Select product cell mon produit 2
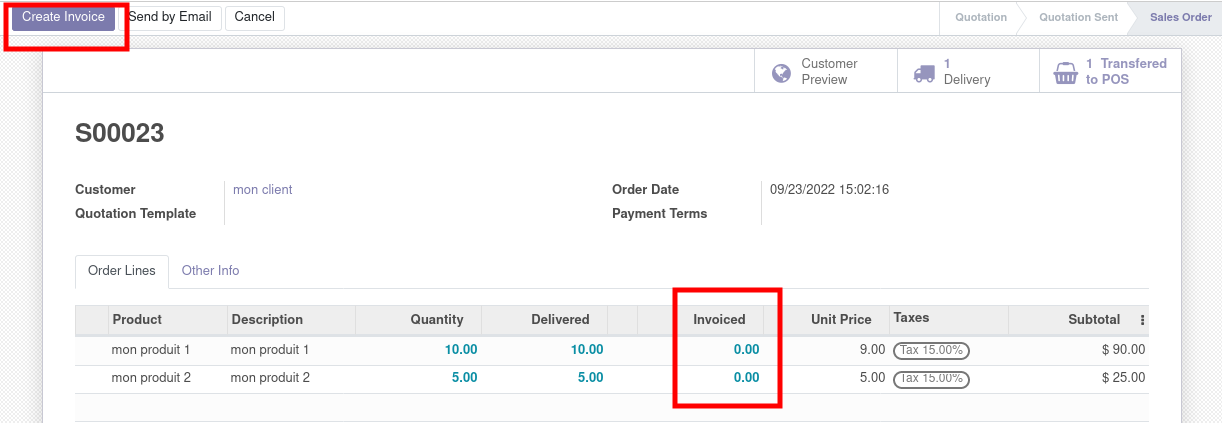The image size is (1222, 423). click(151, 378)
